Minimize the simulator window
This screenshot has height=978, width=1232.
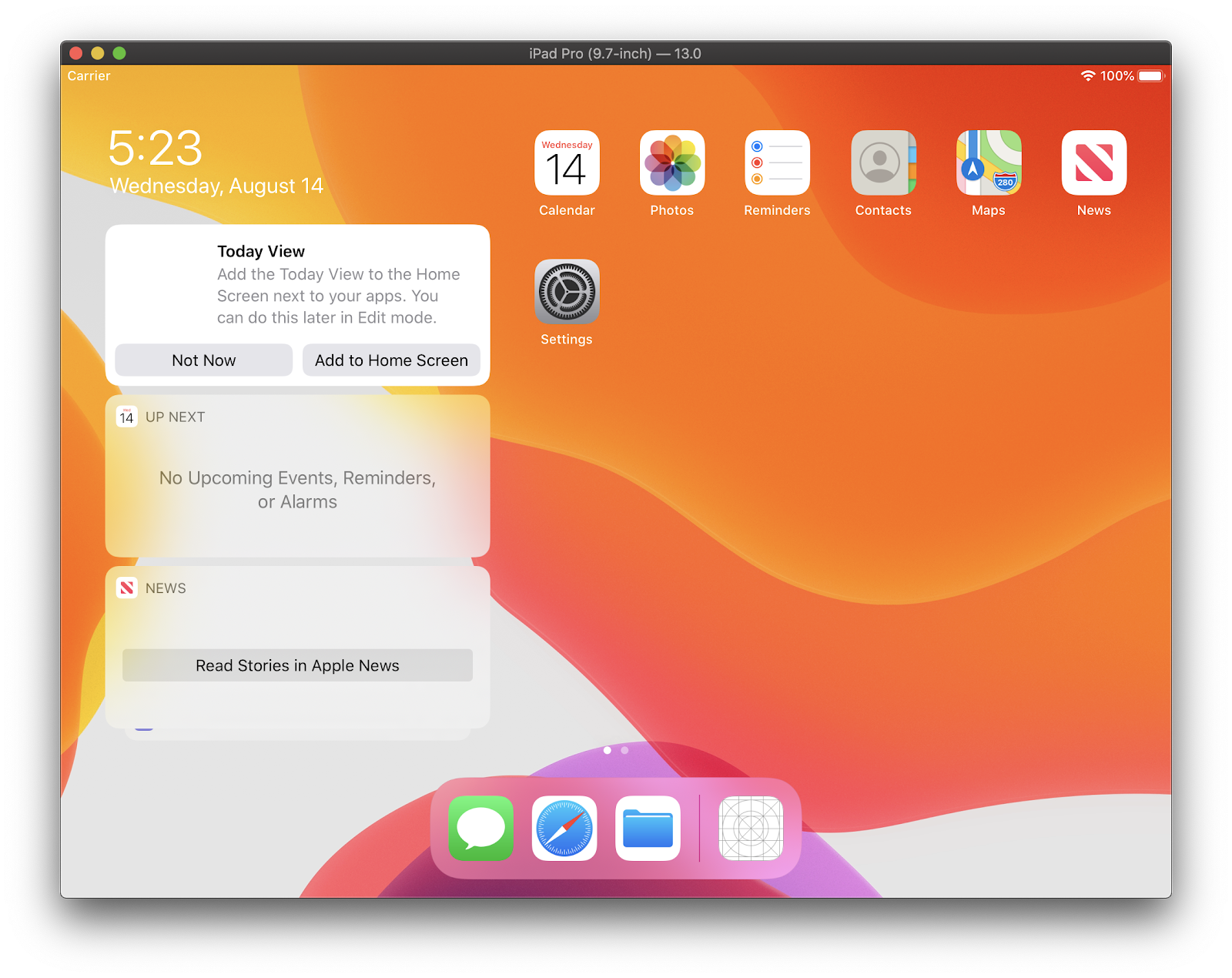[97, 53]
